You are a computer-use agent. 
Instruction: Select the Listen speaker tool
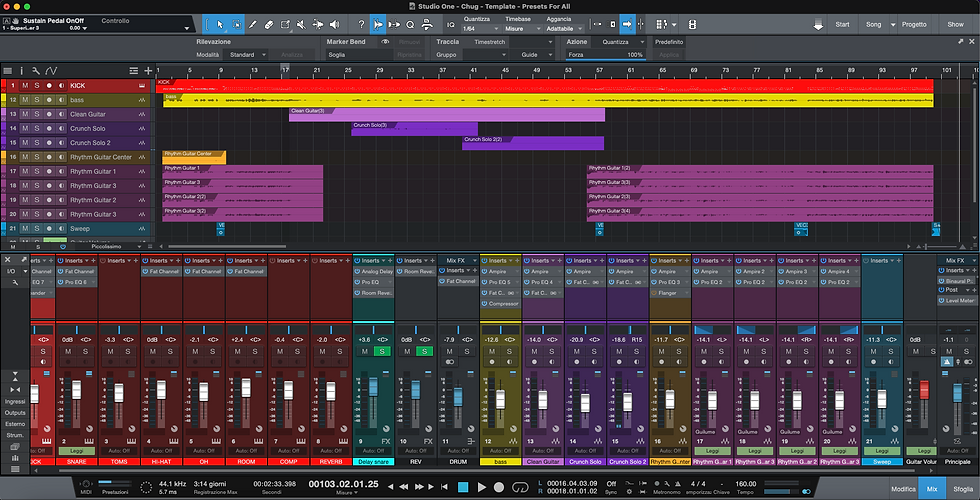[x=334, y=24]
